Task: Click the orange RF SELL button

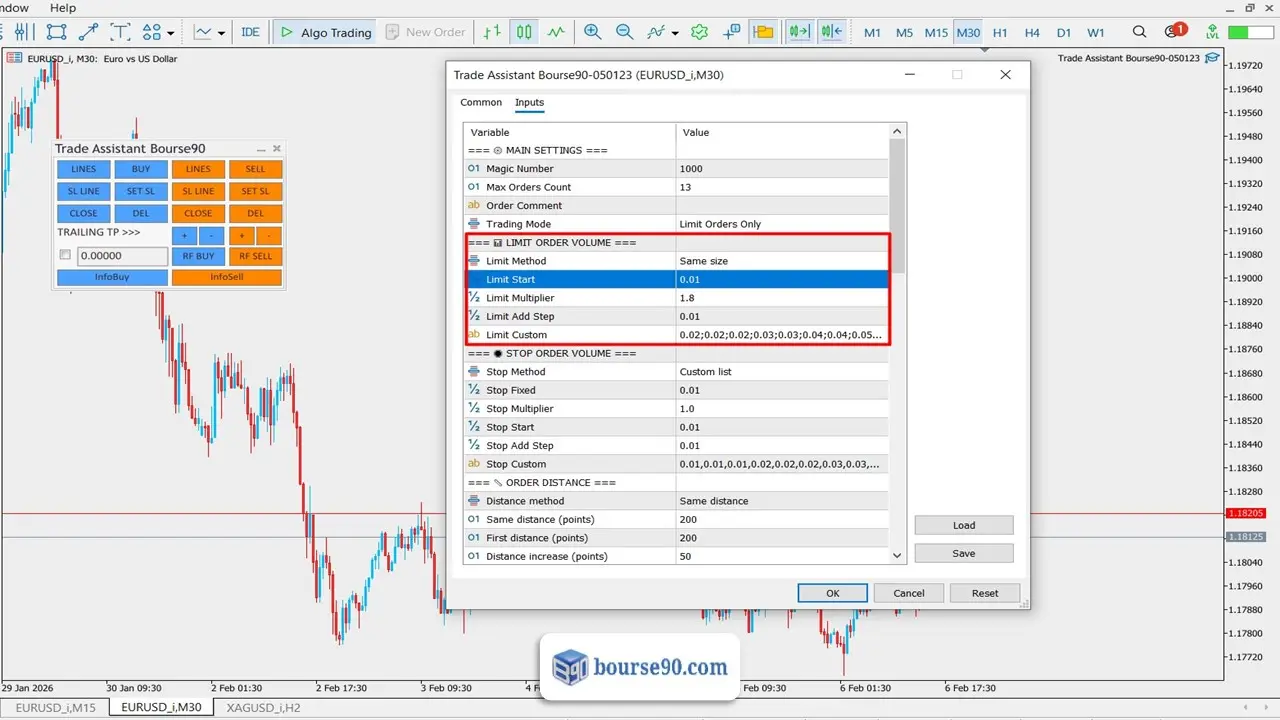Action: [x=255, y=256]
